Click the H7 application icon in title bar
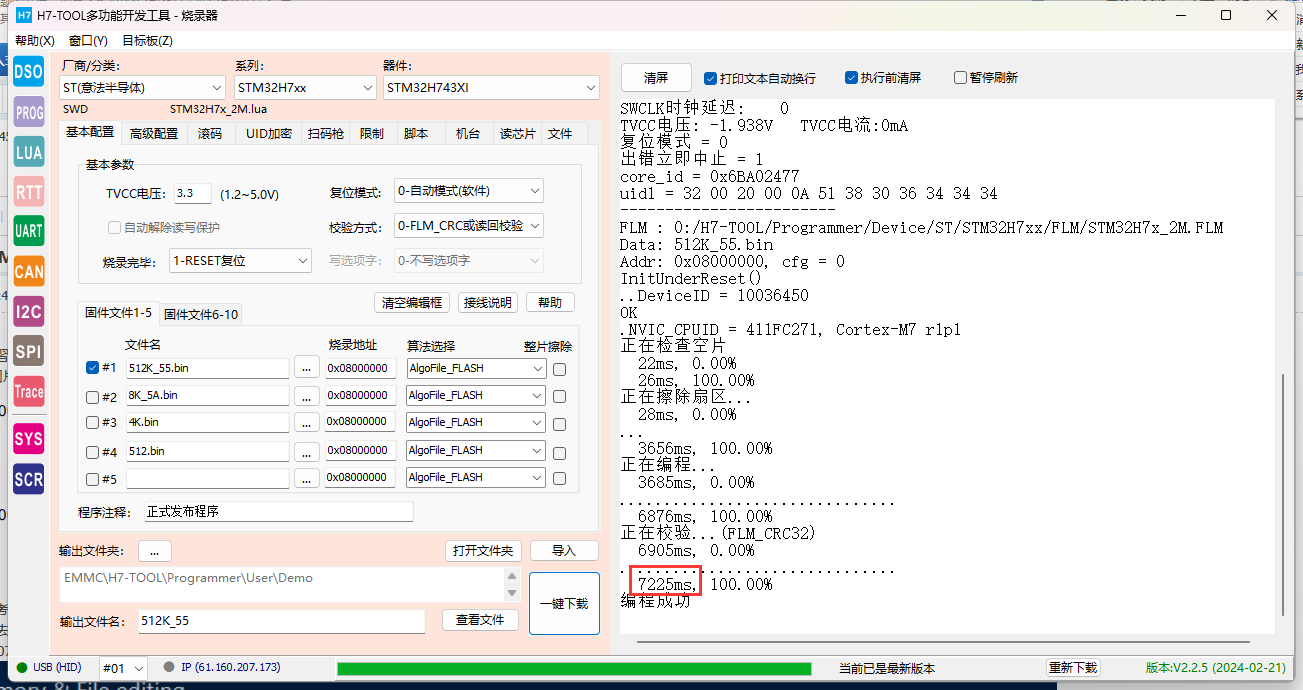1303x690 pixels. click(24, 15)
